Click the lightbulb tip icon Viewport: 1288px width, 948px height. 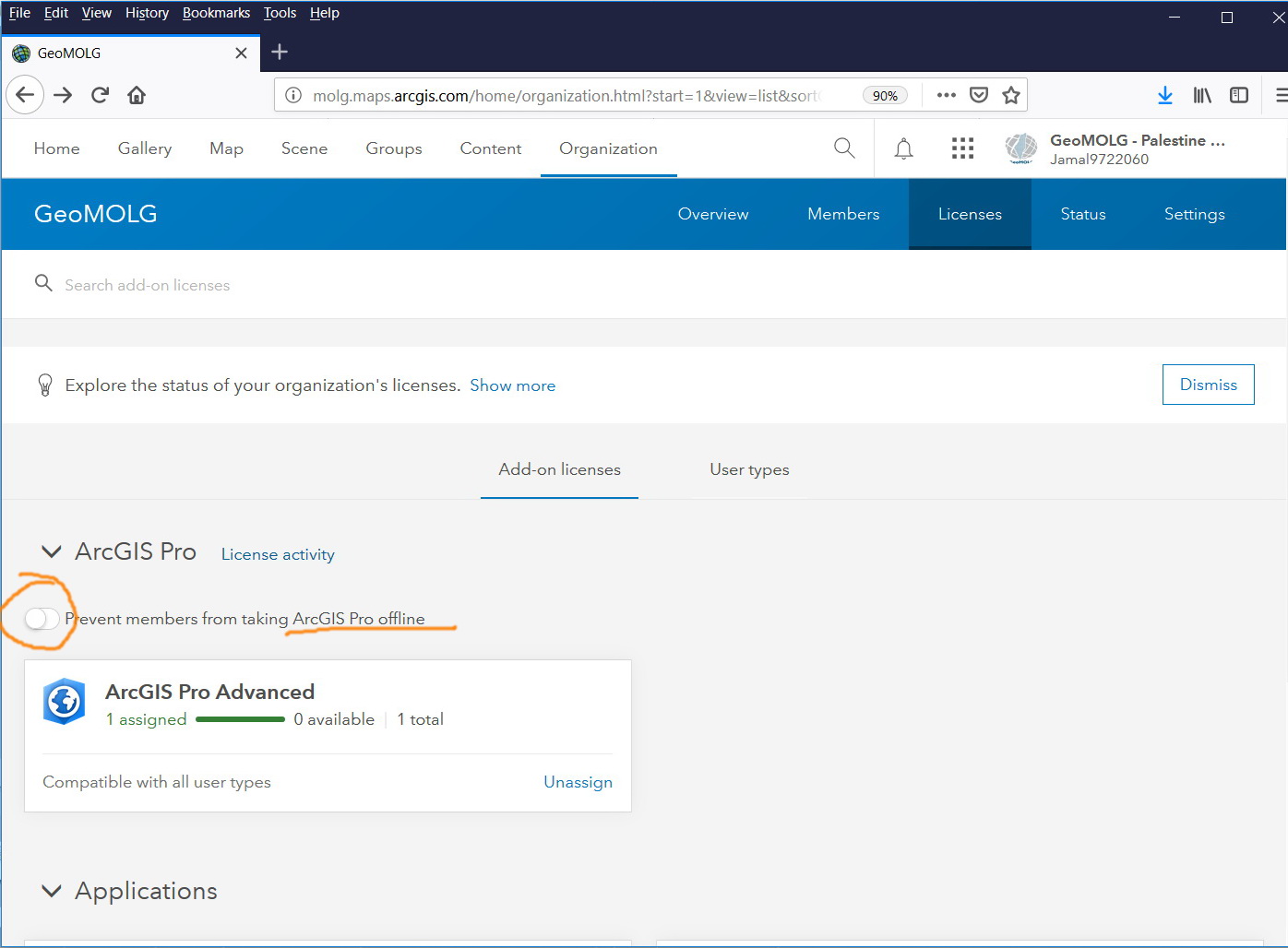pos(44,385)
